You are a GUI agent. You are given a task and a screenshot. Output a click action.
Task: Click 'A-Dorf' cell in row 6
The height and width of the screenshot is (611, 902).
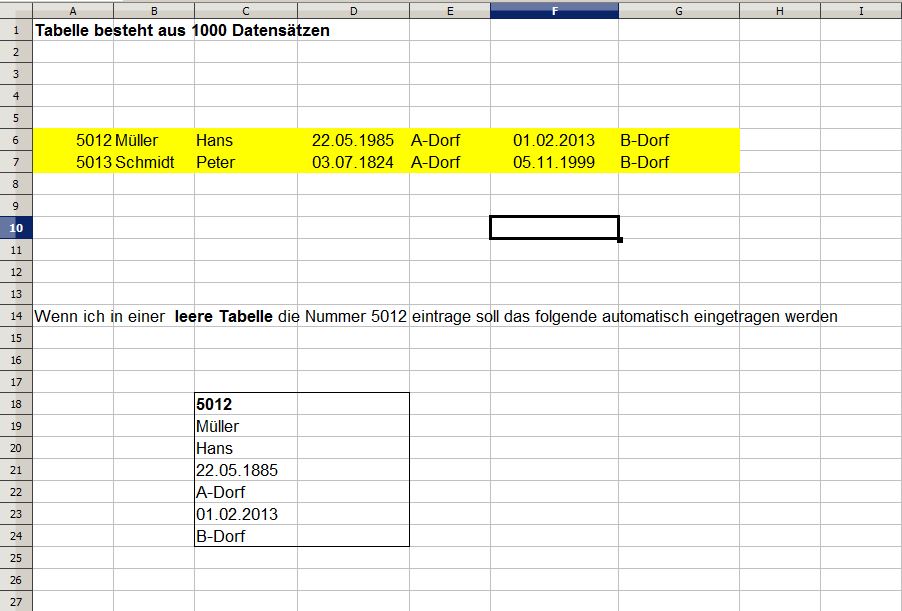[x=450, y=140]
